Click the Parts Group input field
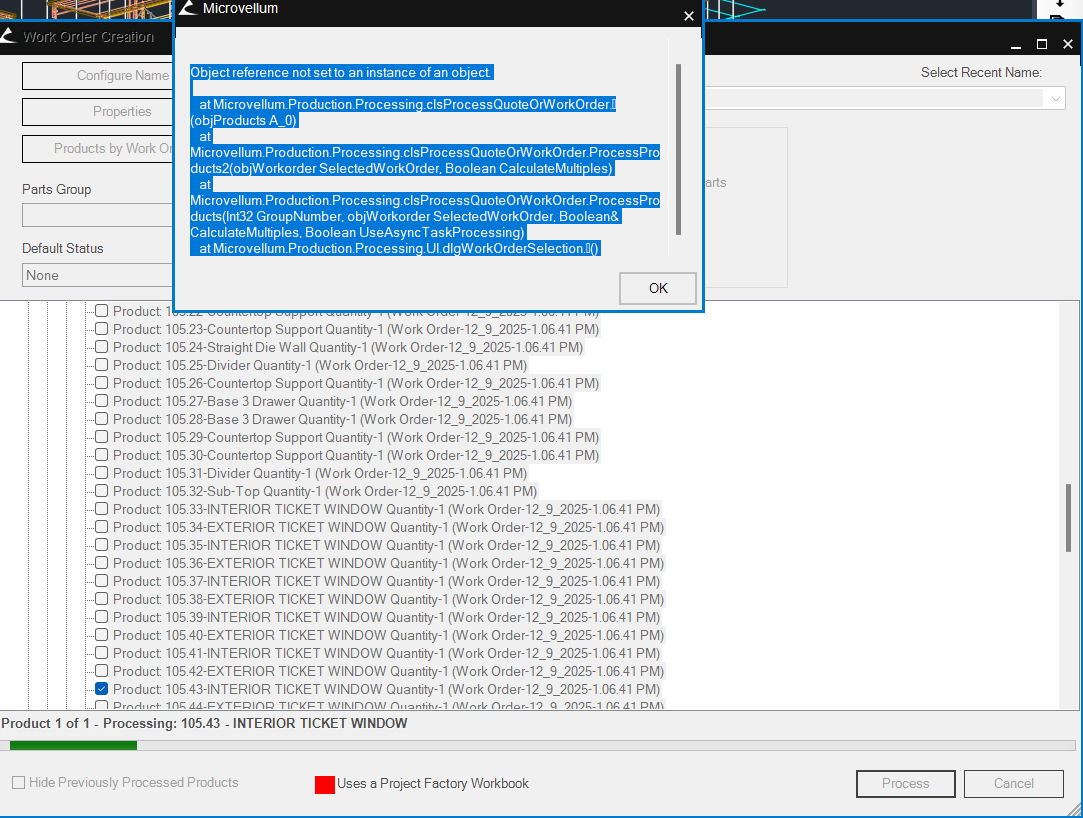1083x818 pixels. click(98, 216)
